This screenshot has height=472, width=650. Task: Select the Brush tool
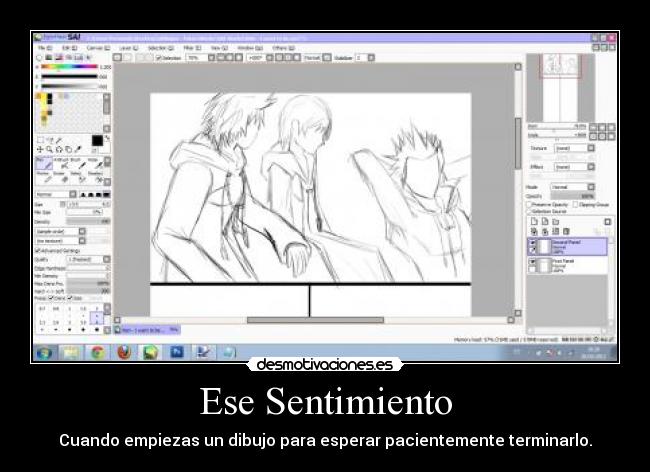tap(77, 164)
